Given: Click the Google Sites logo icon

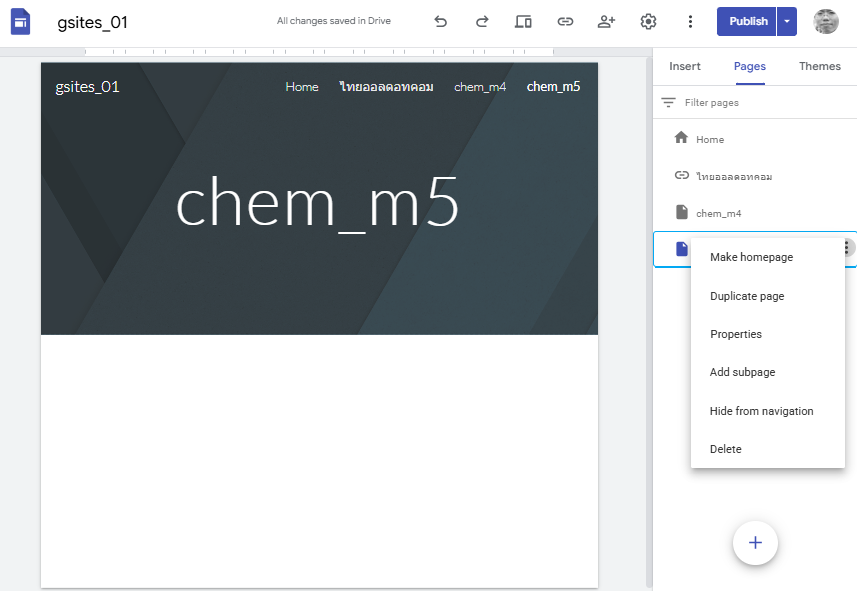Looking at the screenshot, I should [x=20, y=22].
